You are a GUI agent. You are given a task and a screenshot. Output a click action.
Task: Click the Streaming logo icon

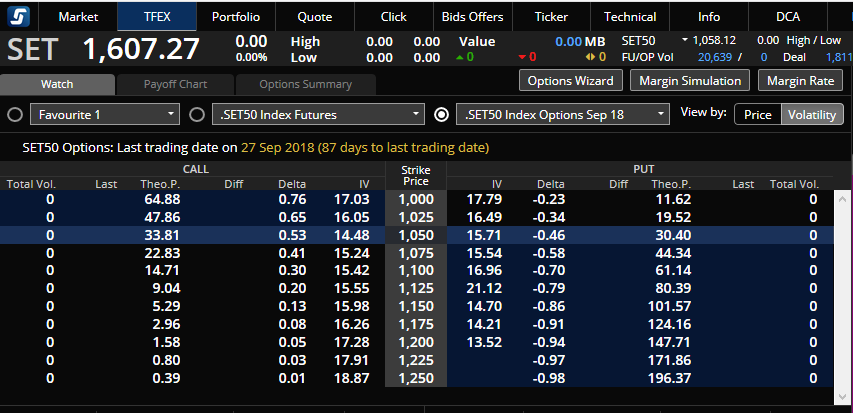tap(20, 16)
